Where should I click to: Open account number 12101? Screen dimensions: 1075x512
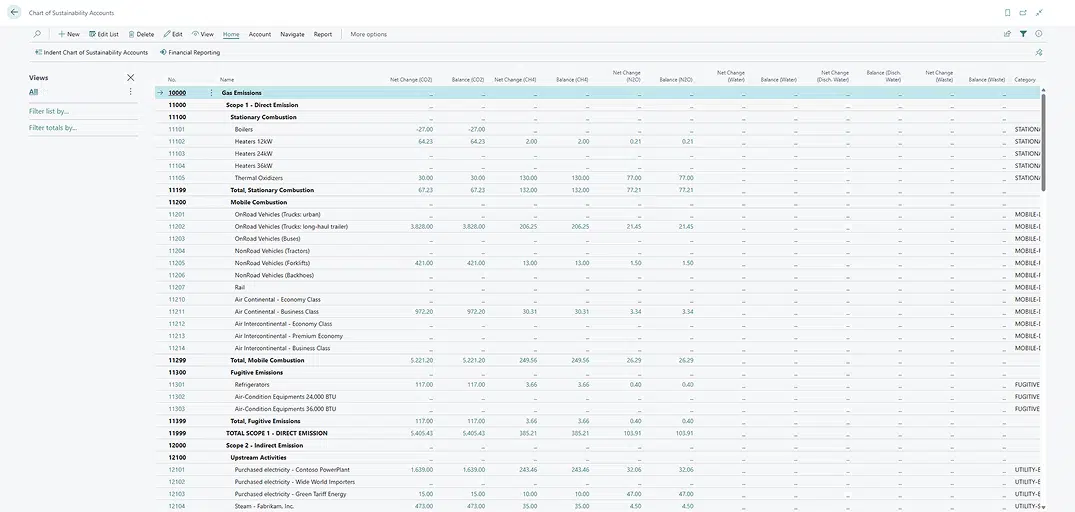[x=176, y=470]
